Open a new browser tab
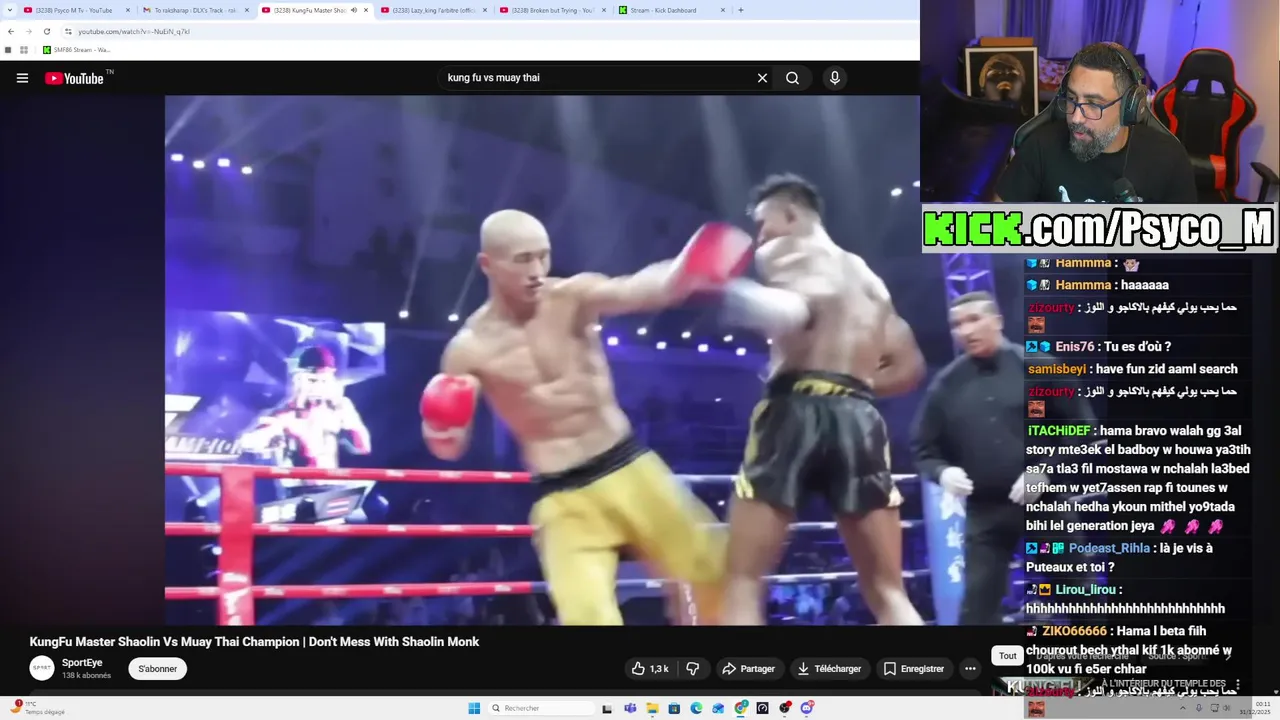The width and height of the screenshot is (1280, 720). (x=741, y=10)
